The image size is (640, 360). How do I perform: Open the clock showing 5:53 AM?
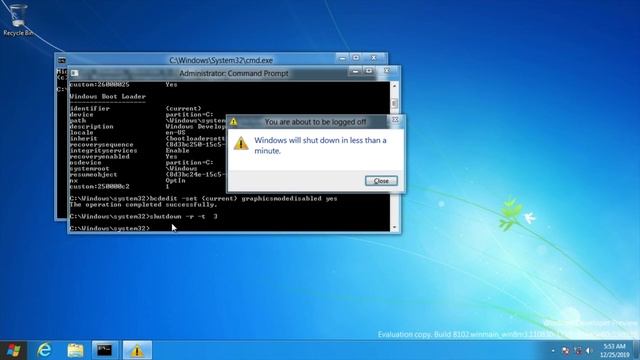pos(614,350)
